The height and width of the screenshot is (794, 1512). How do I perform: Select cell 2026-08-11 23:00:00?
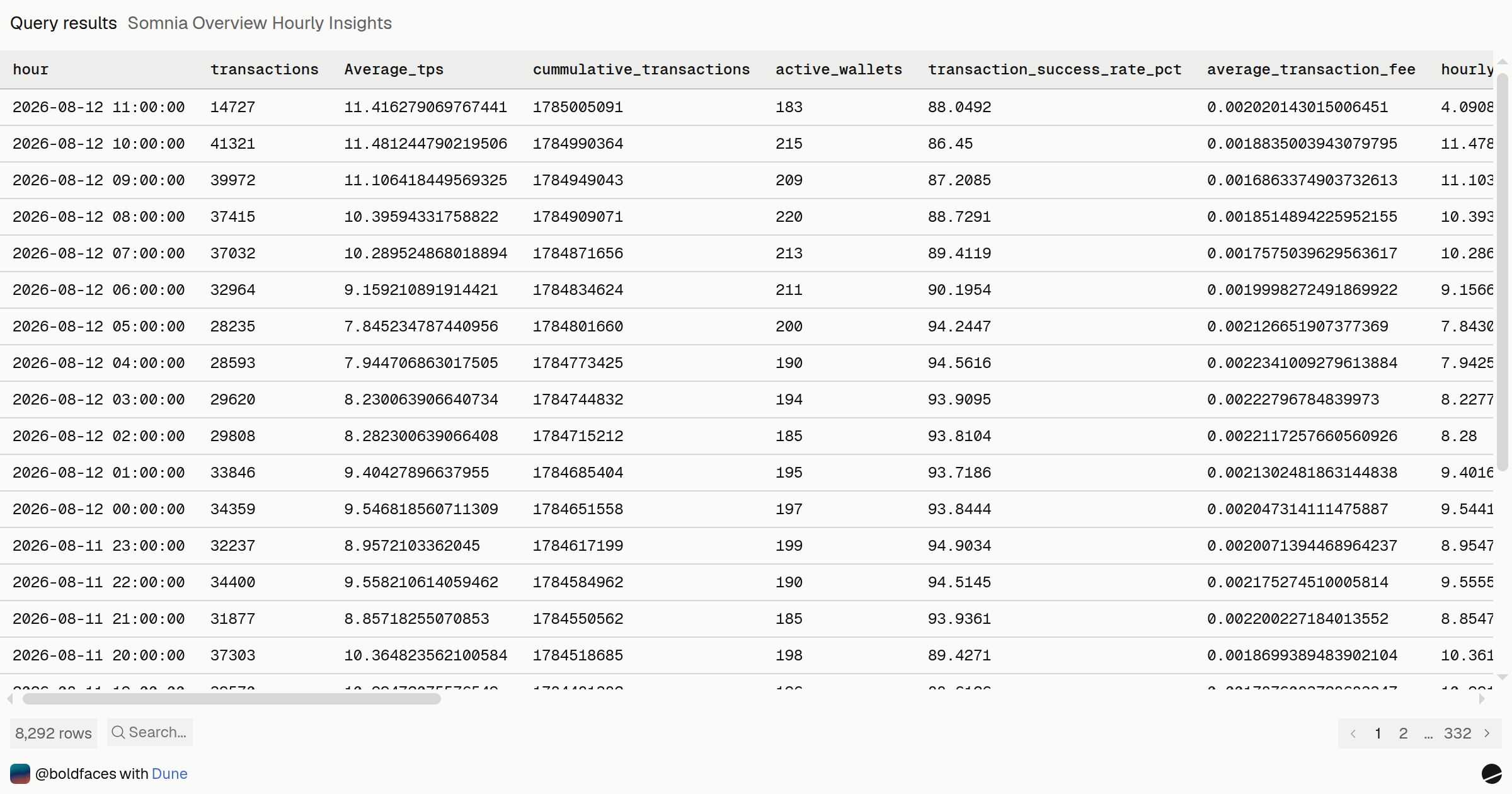99,546
